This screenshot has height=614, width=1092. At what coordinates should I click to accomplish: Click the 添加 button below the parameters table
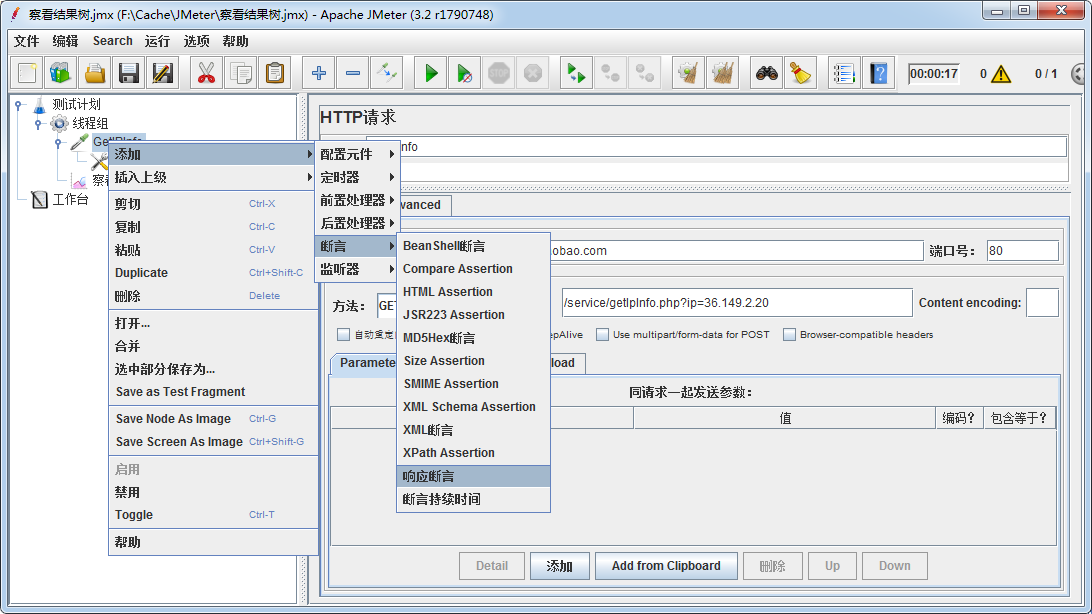(x=559, y=566)
